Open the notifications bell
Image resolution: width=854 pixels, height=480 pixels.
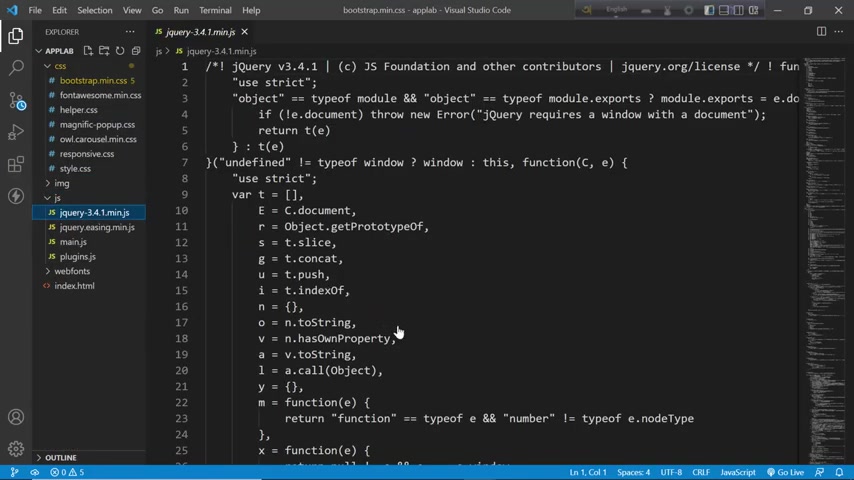[839, 472]
